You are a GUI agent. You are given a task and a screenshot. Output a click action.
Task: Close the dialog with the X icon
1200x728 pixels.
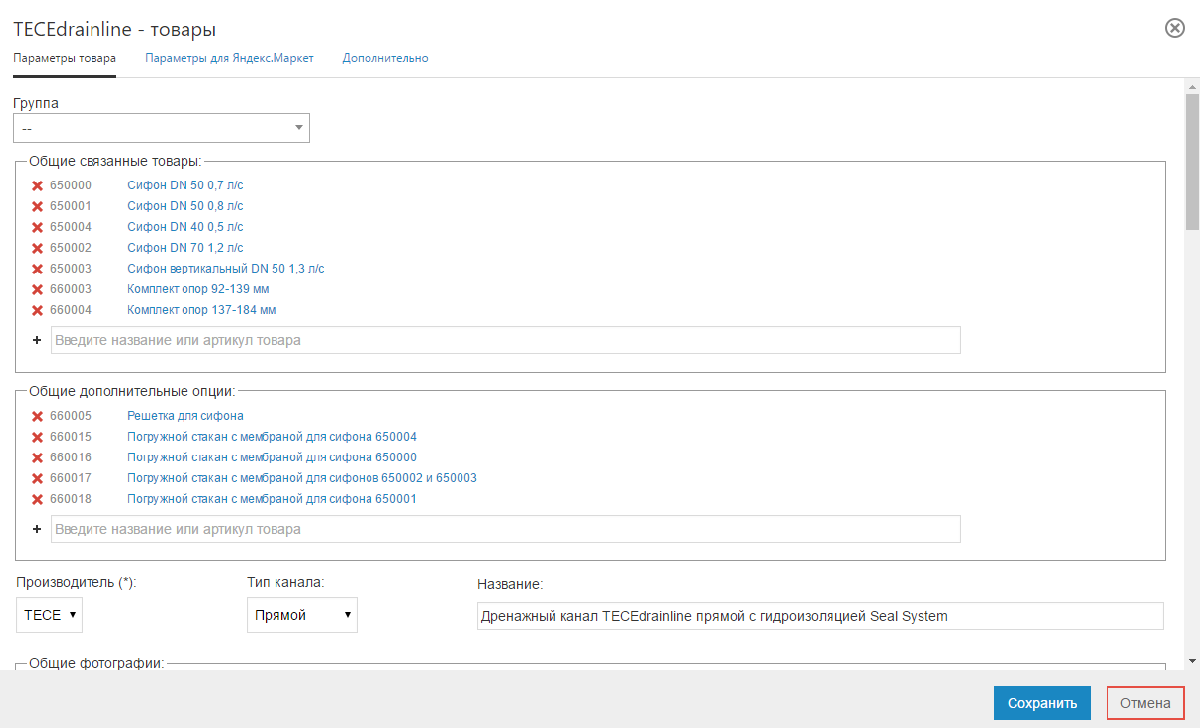click(x=1175, y=28)
